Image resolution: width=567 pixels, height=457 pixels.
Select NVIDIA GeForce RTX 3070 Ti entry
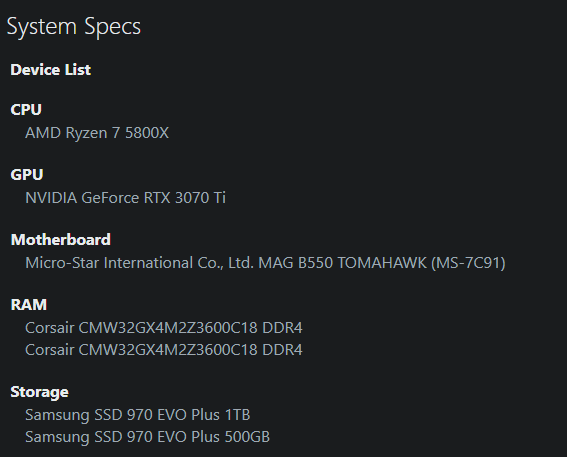coord(125,198)
